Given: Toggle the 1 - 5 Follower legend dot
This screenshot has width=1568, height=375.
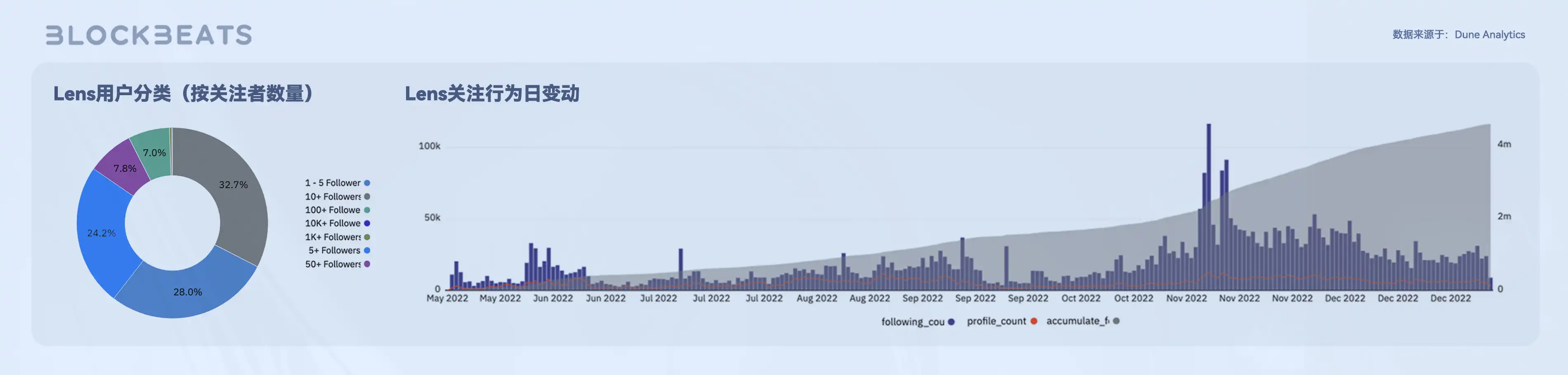Looking at the screenshot, I should pyautogui.click(x=367, y=183).
